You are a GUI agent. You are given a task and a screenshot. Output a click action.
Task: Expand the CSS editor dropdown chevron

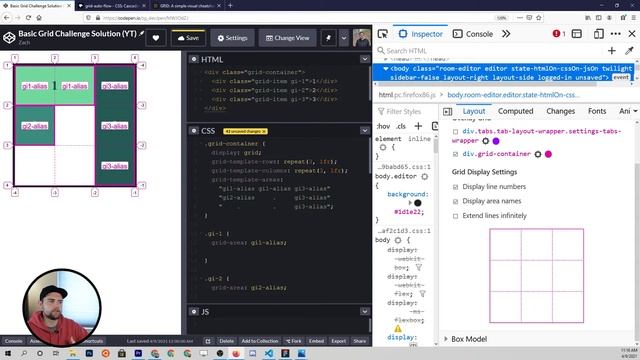(x=364, y=131)
